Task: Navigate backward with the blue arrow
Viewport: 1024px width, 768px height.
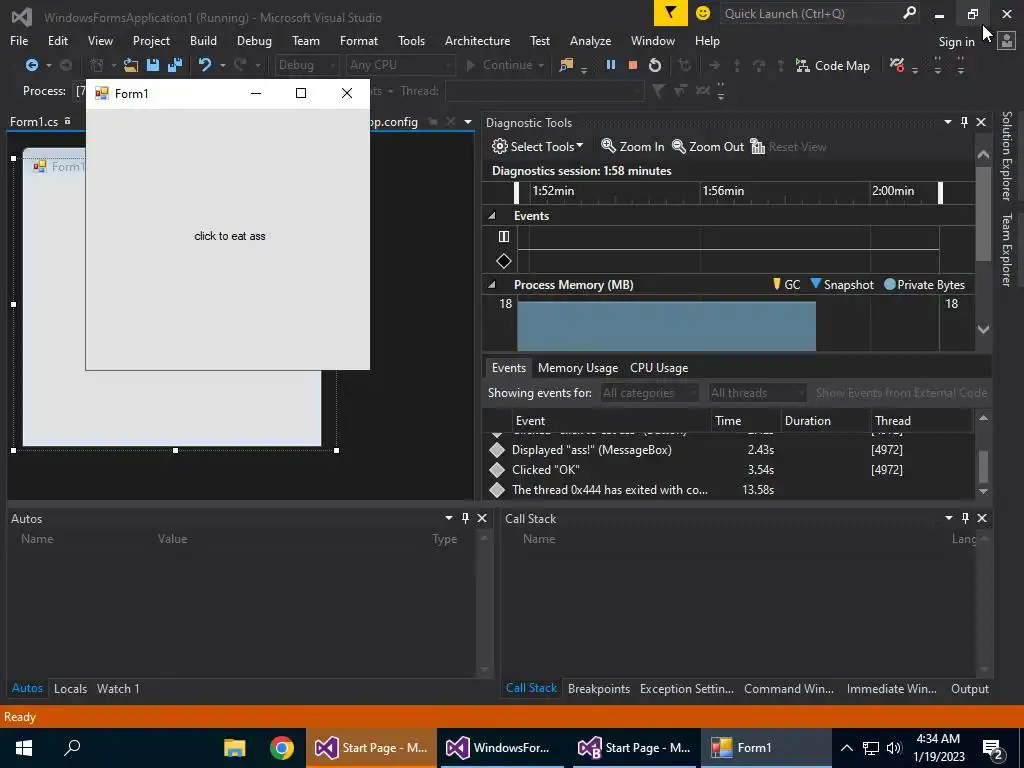Action: tap(31, 65)
